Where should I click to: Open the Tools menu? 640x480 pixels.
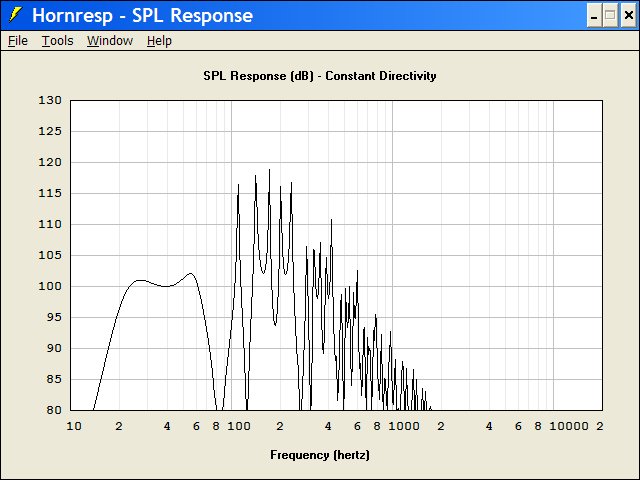(x=58, y=41)
